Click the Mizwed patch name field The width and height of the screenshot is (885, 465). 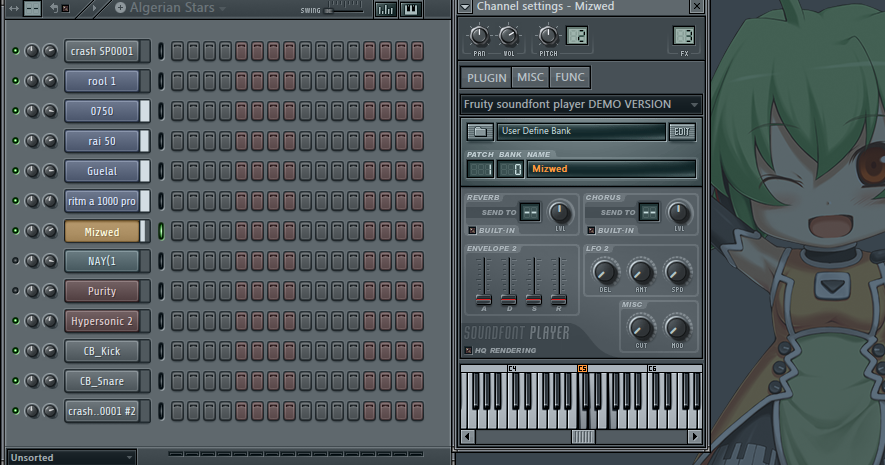(611, 169)
